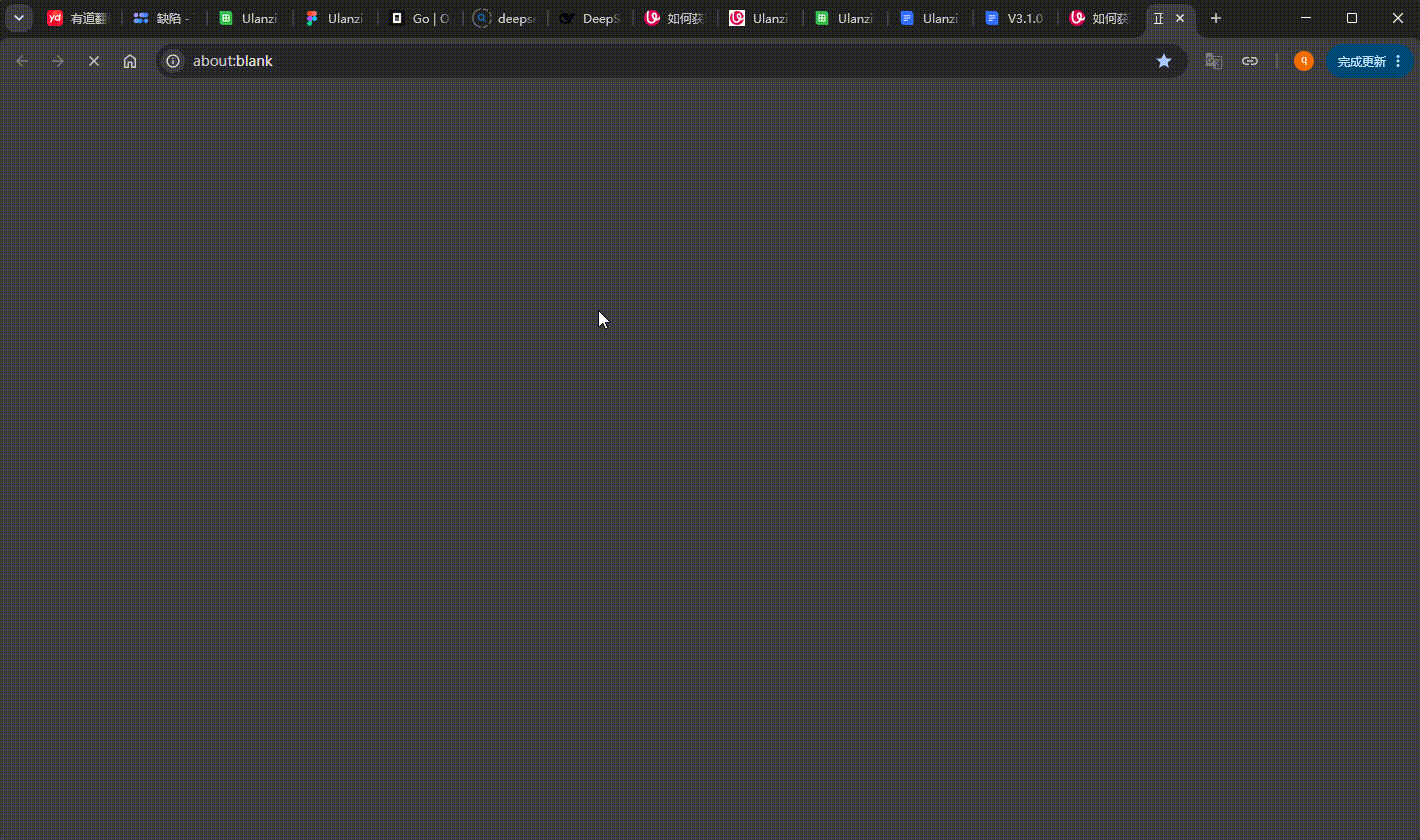Switch to the 缺陷 tab
This screenshot has width=1420, height=840.
tap(164, 18)
